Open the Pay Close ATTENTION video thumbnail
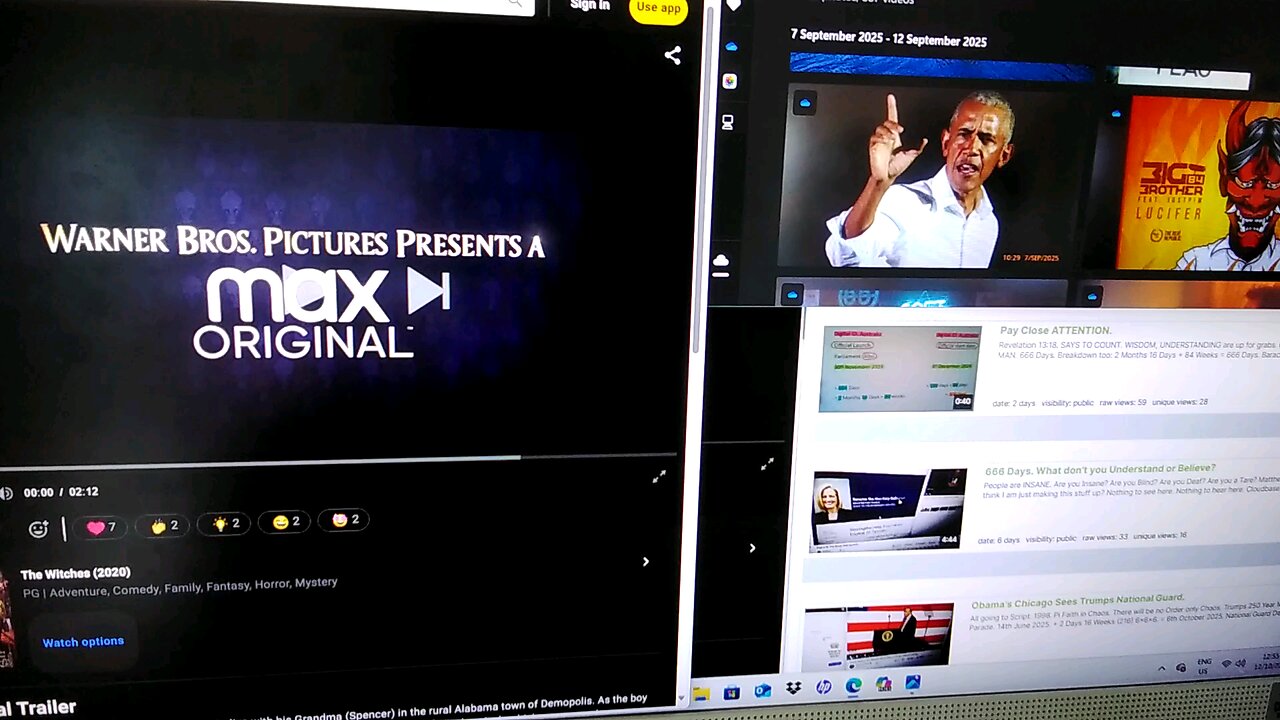The width and height of the screenshot is (1280, 720). pyautogui.click(x=899, y=368)
